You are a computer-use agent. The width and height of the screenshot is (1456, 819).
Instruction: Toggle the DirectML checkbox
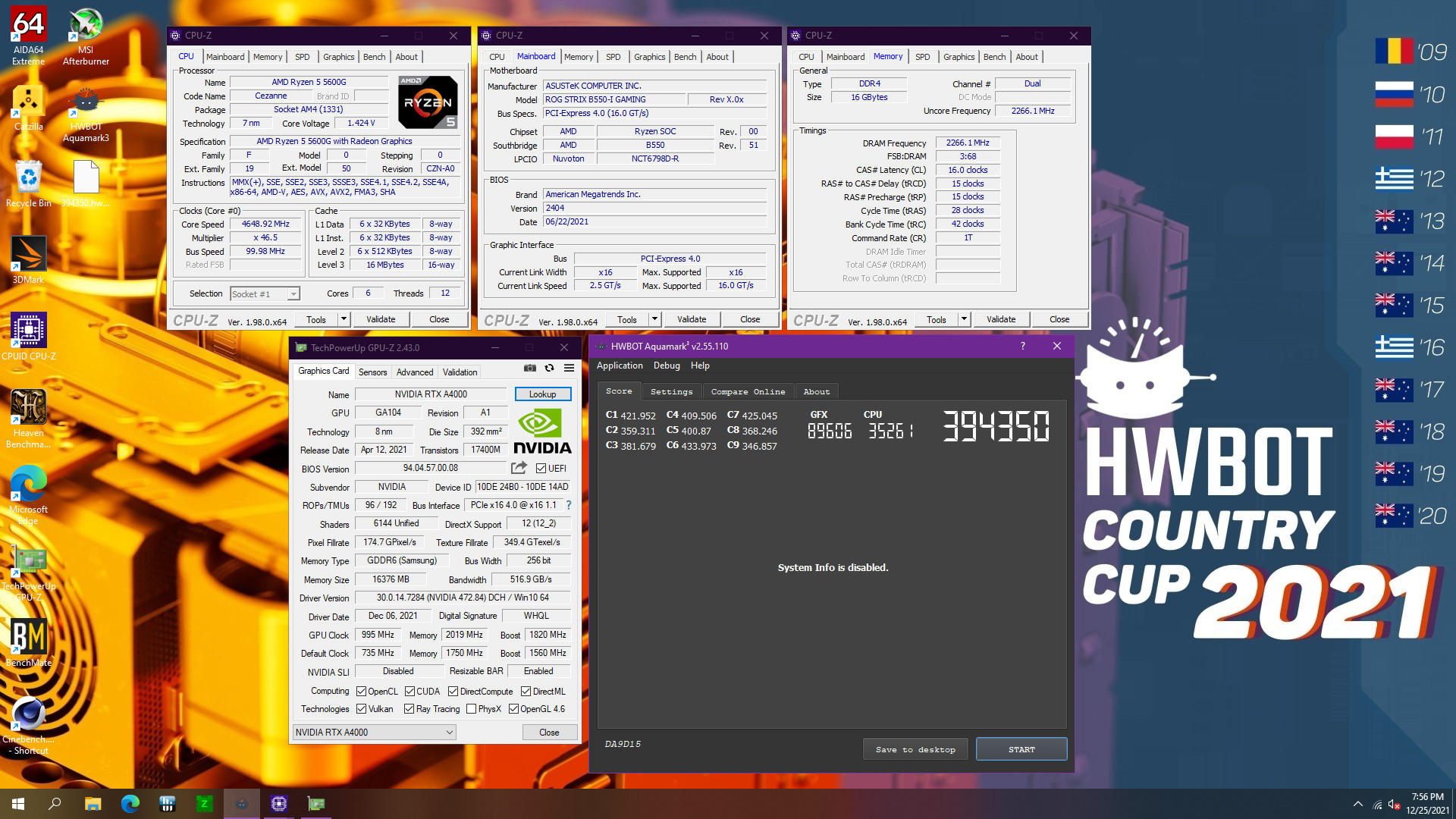526,692
